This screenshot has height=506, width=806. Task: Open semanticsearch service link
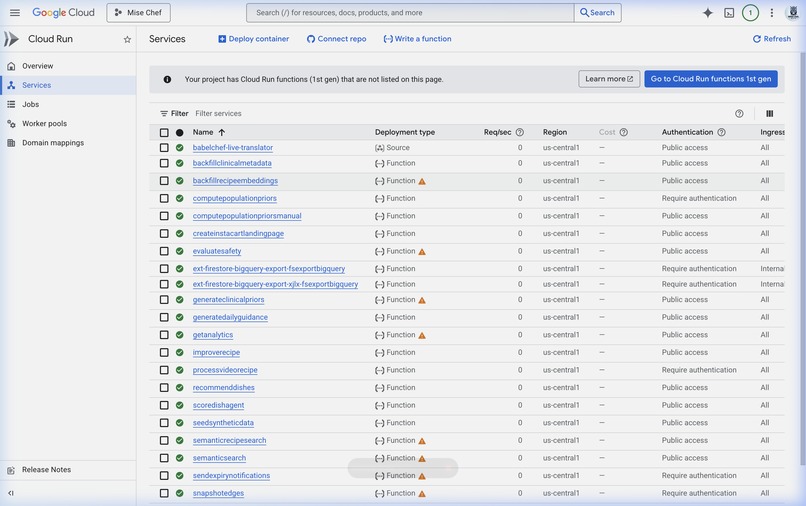pos(219,458)
